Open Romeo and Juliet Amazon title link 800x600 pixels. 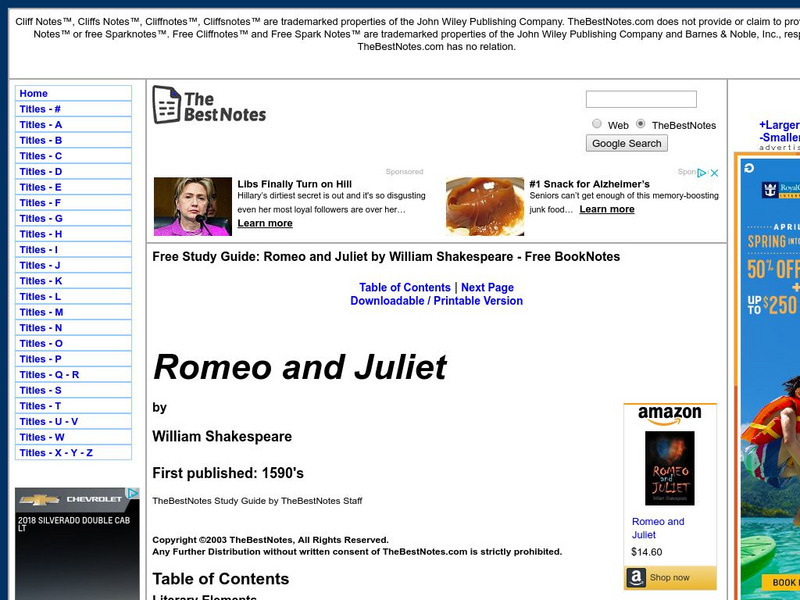[658, 528]
